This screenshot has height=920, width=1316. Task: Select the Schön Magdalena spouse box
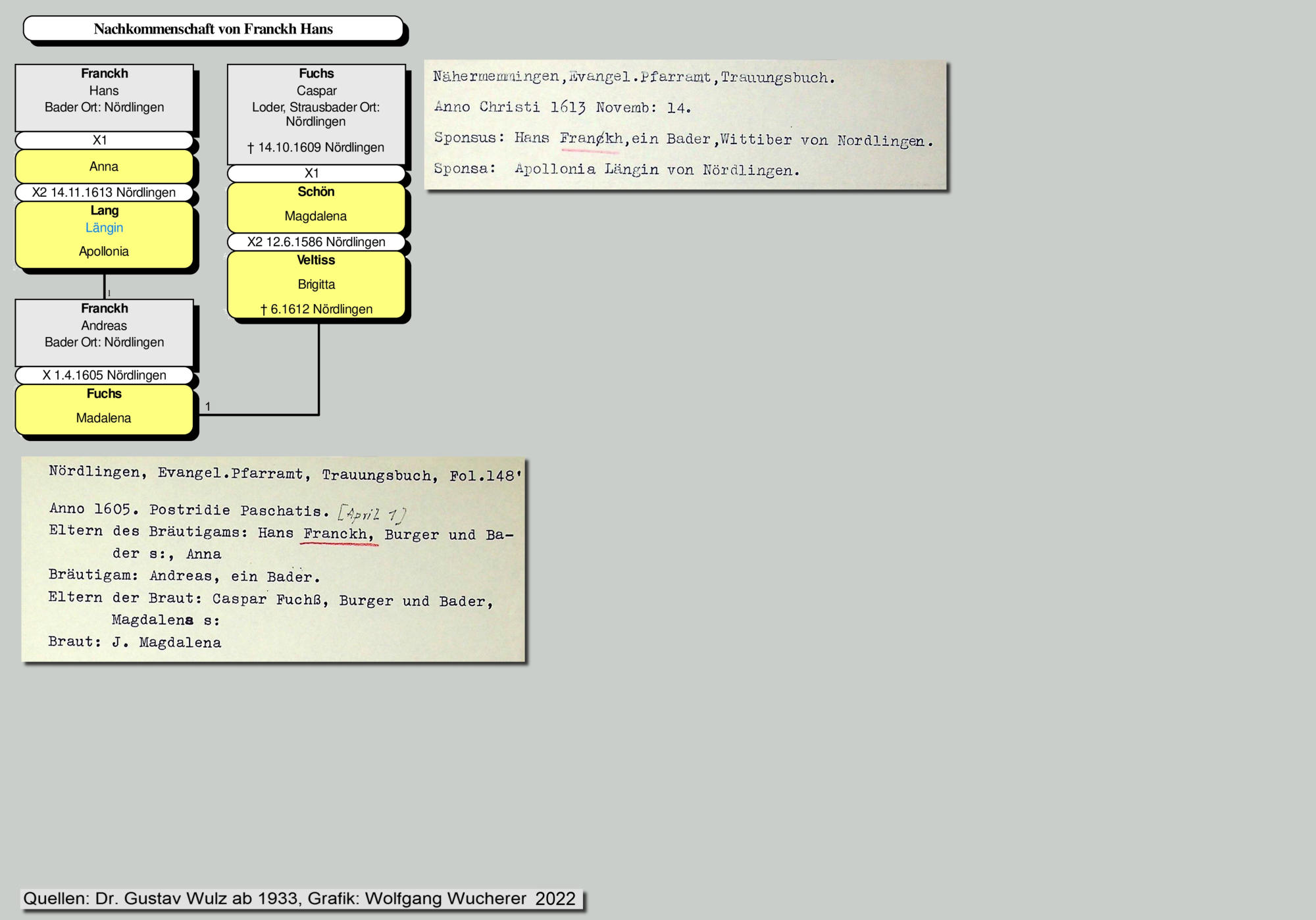coord(316,207)
